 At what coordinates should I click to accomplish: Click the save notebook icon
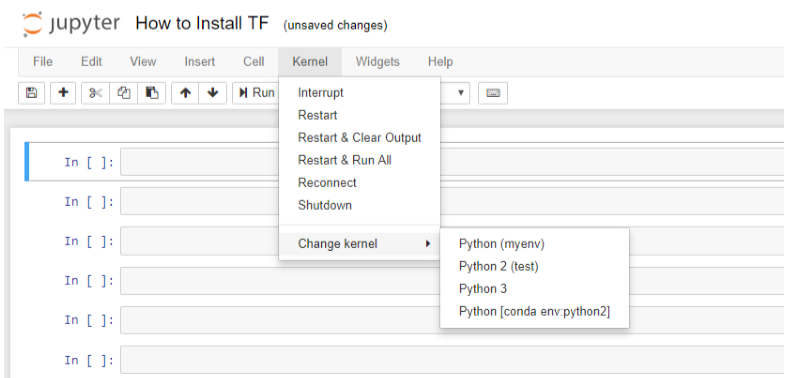[x=32, y=93]
